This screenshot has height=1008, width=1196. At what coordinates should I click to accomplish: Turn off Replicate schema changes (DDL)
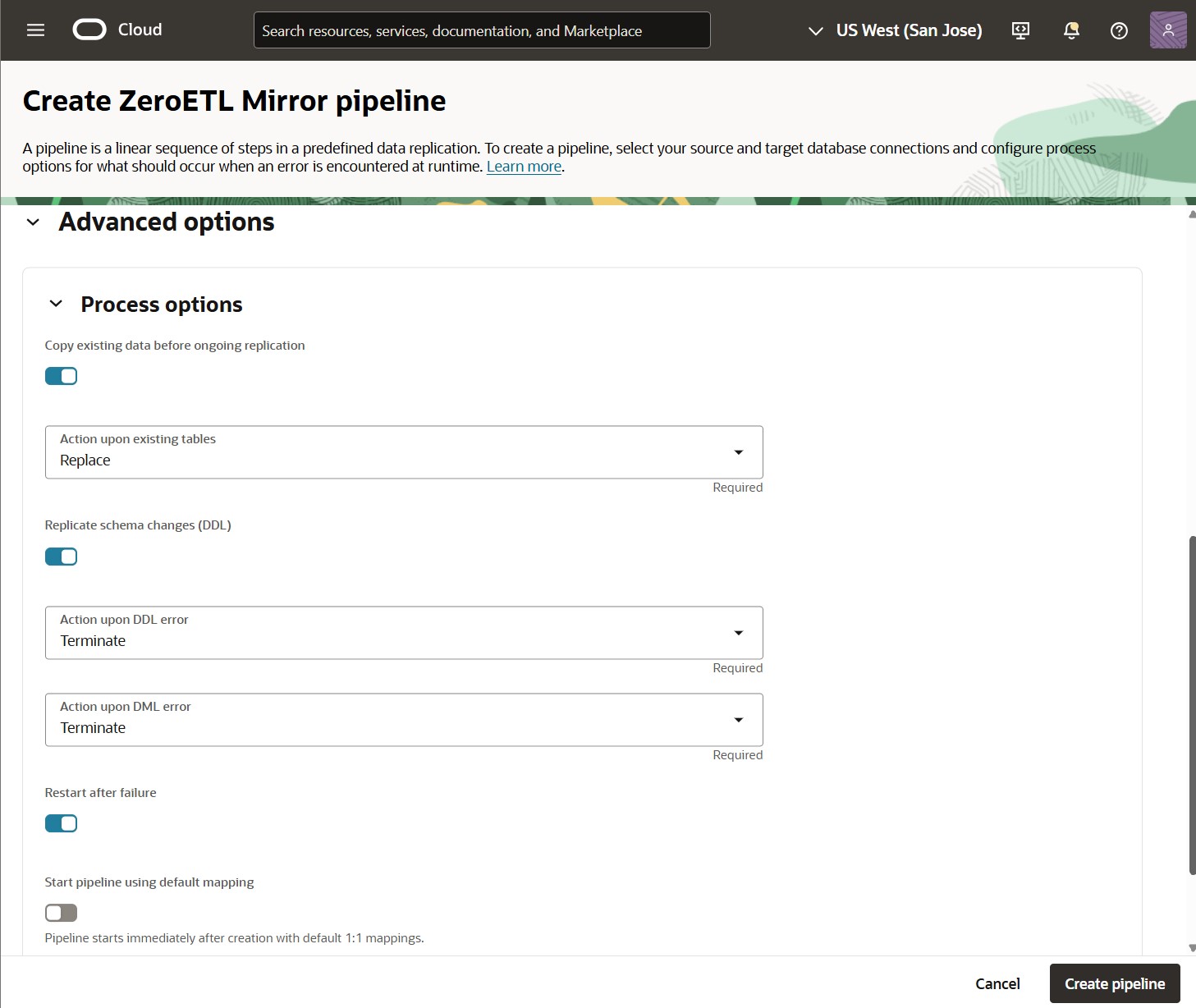(x=61, y=556)
